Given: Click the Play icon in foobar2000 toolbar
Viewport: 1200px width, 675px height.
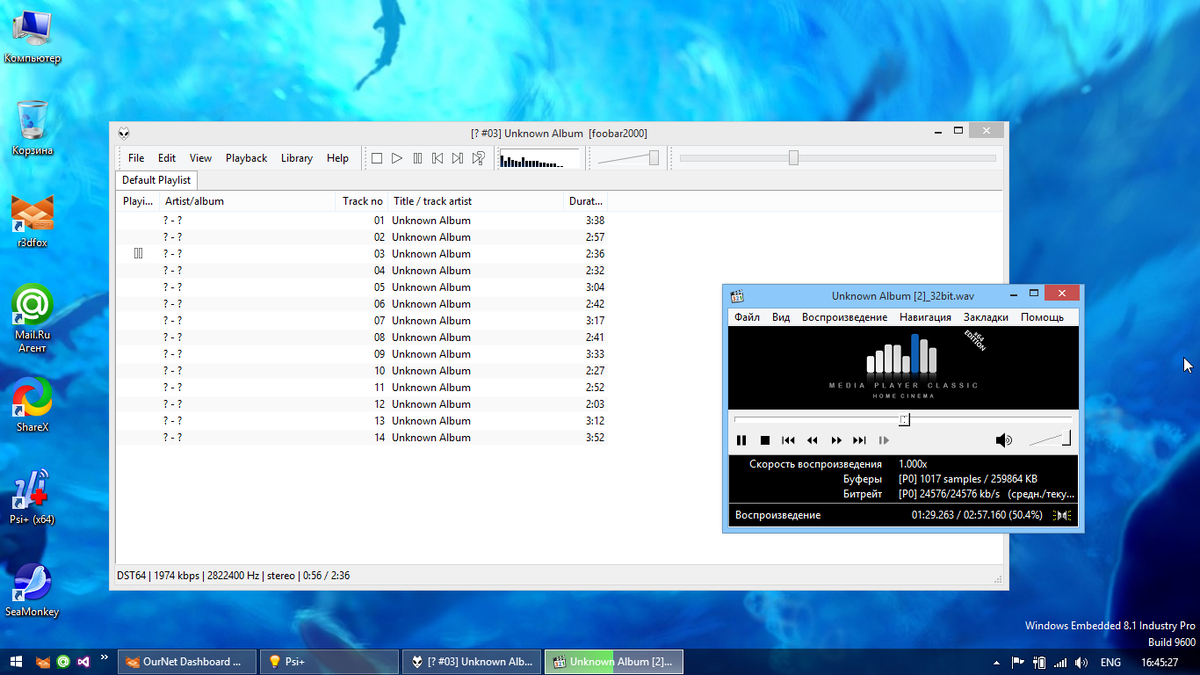Looking at the screenshot, I should (x=397, y=157).
